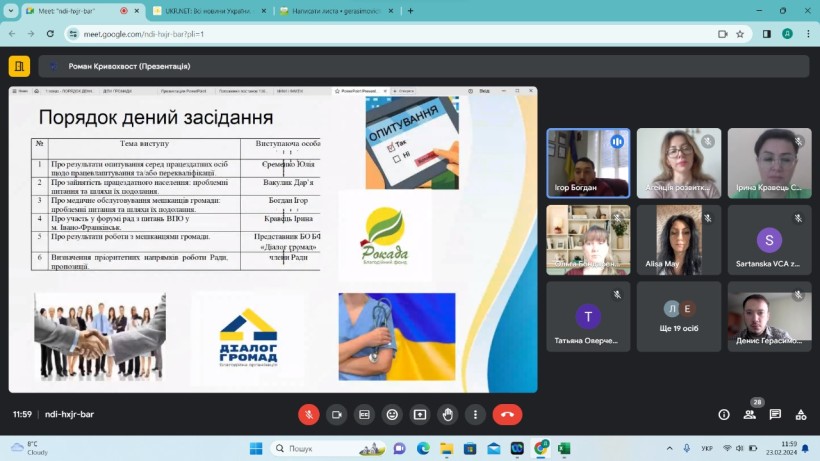Turn on captions with the CC button
Screen dimensions: 820x461
365,414
